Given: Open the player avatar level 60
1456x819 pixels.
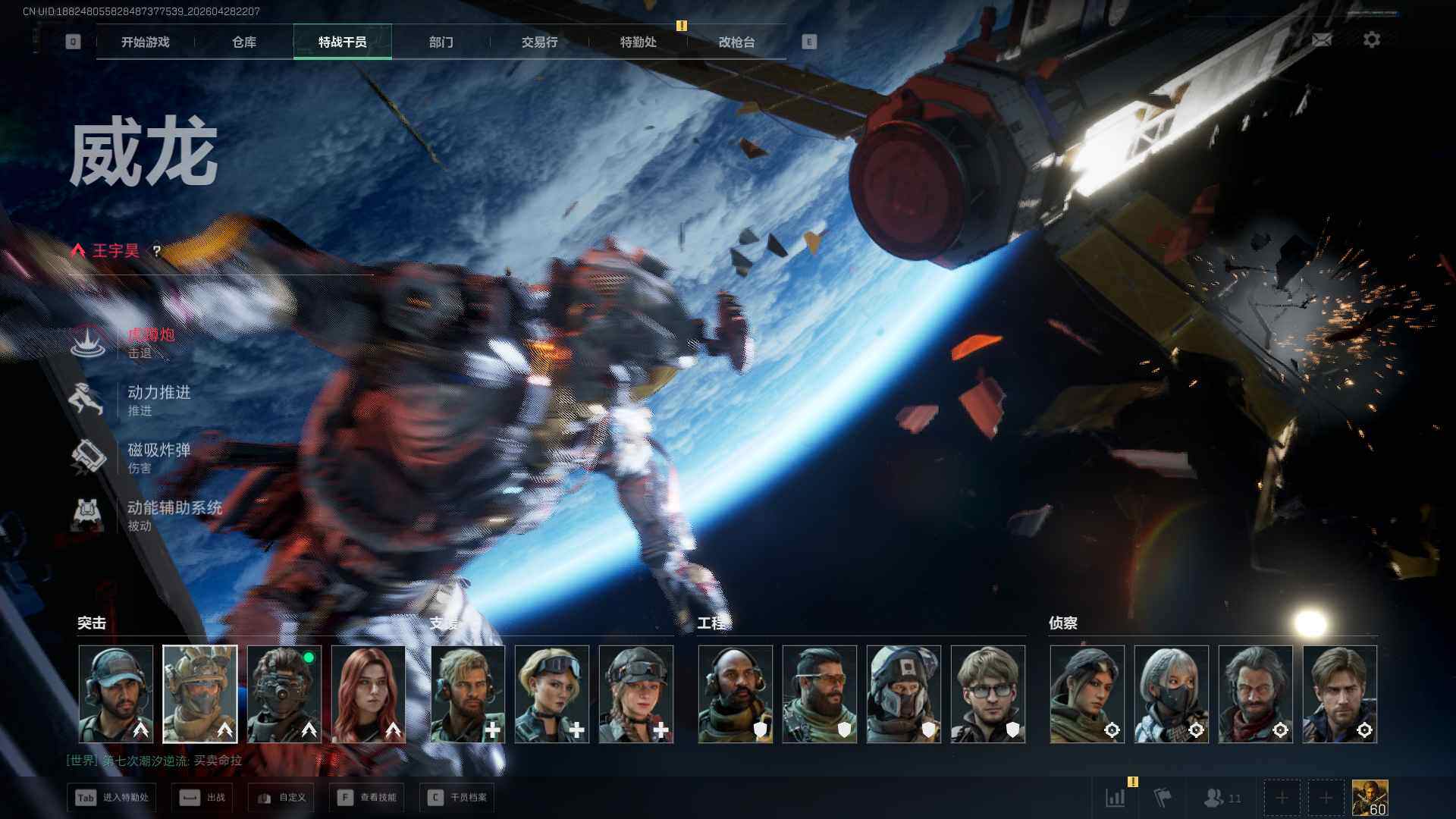Looking at the screenshot, I should click(x=1370, y=798).
